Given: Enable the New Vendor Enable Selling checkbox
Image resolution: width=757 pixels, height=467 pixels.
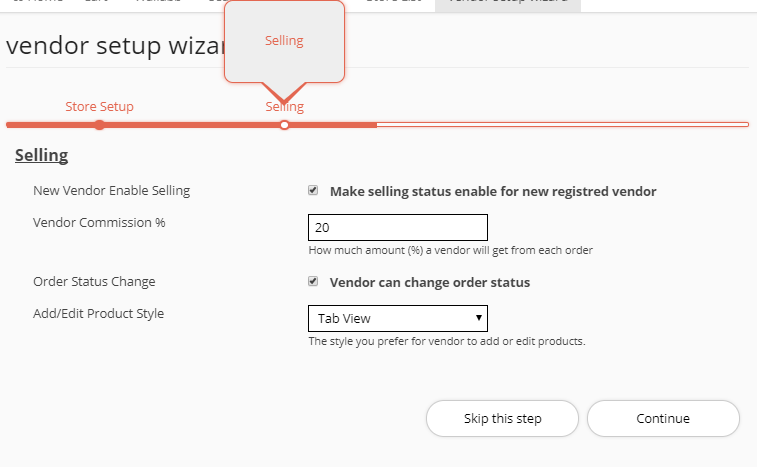Looking at the screenshot, I should click(313, 190).
